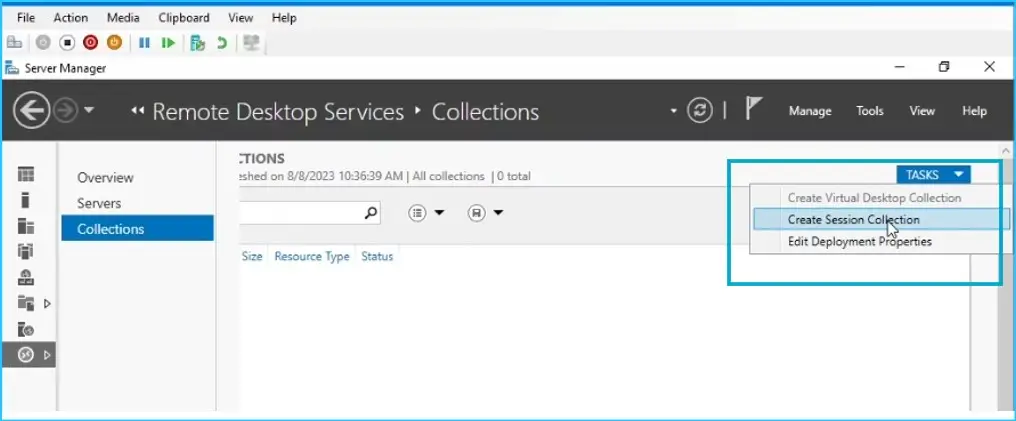The height and width of the screenshot is (421, 1016).
Task: Choose Edit Deployment Properties
Action: coord(859,242)
